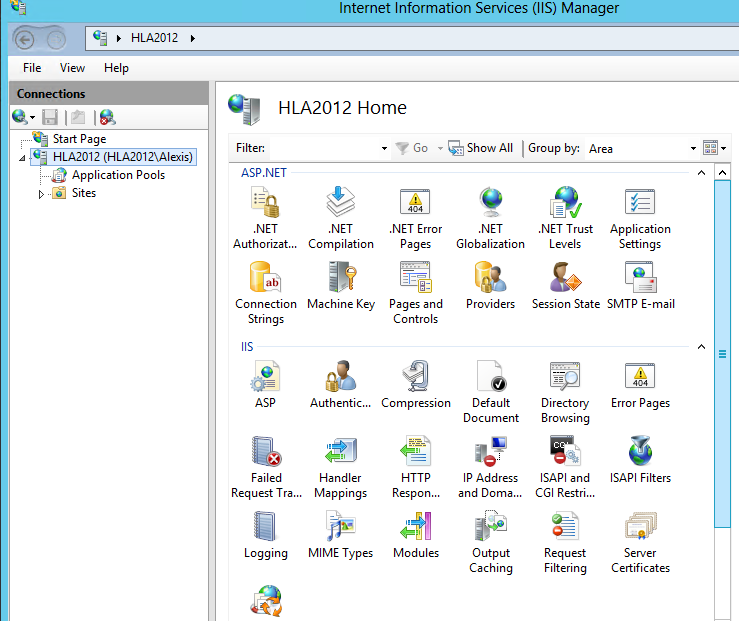739x621 pixels.
Task: Select Application Pools in Connections tree
Action: [x=118, y=175]
